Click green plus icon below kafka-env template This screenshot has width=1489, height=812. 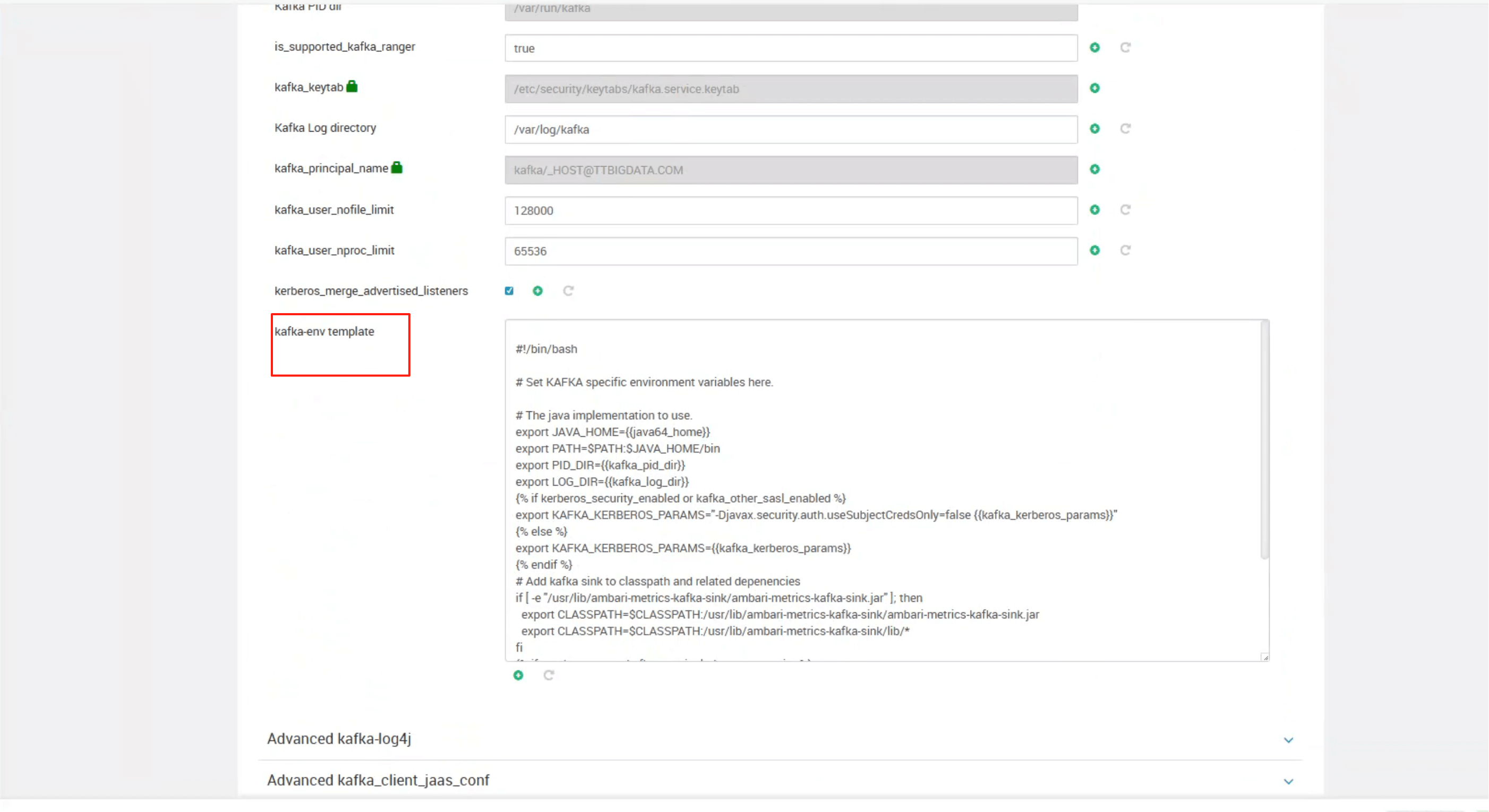(518, 675)
